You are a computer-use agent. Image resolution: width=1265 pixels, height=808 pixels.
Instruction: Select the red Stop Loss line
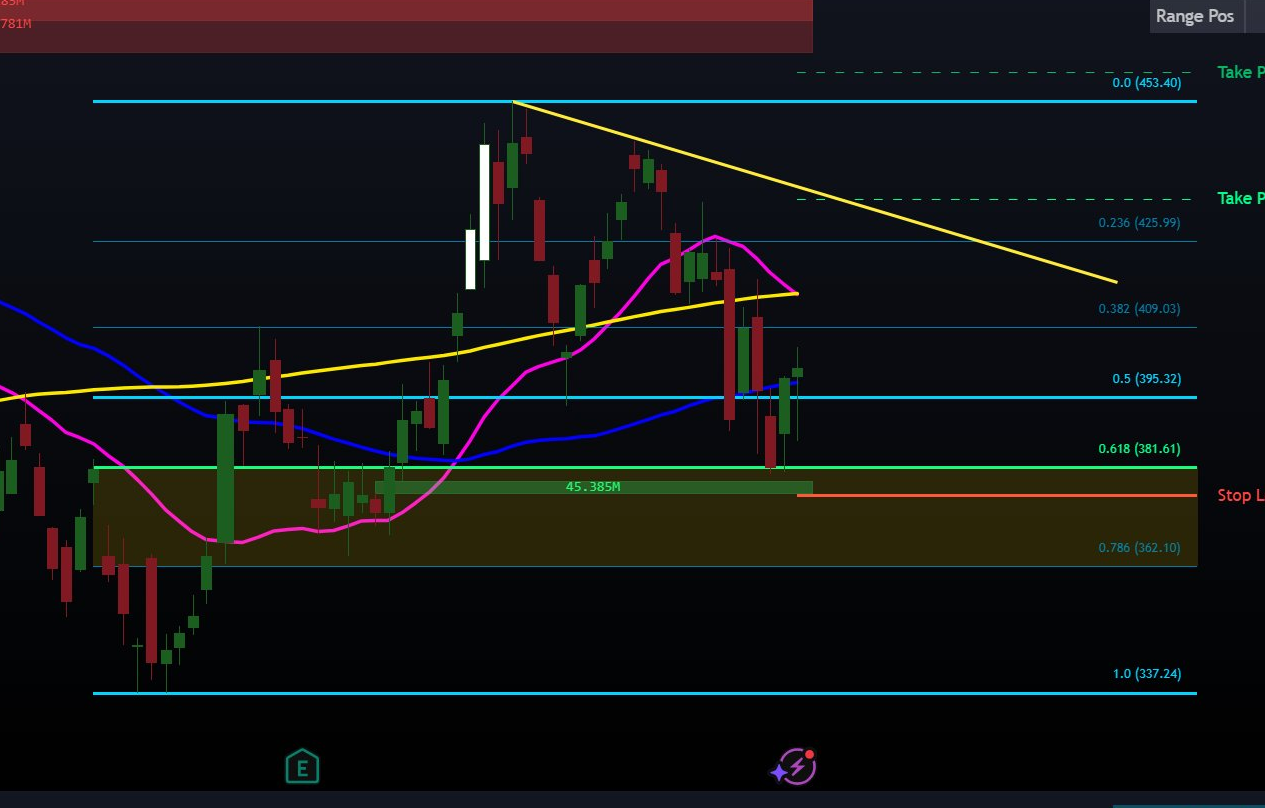(x=996, y=495)
